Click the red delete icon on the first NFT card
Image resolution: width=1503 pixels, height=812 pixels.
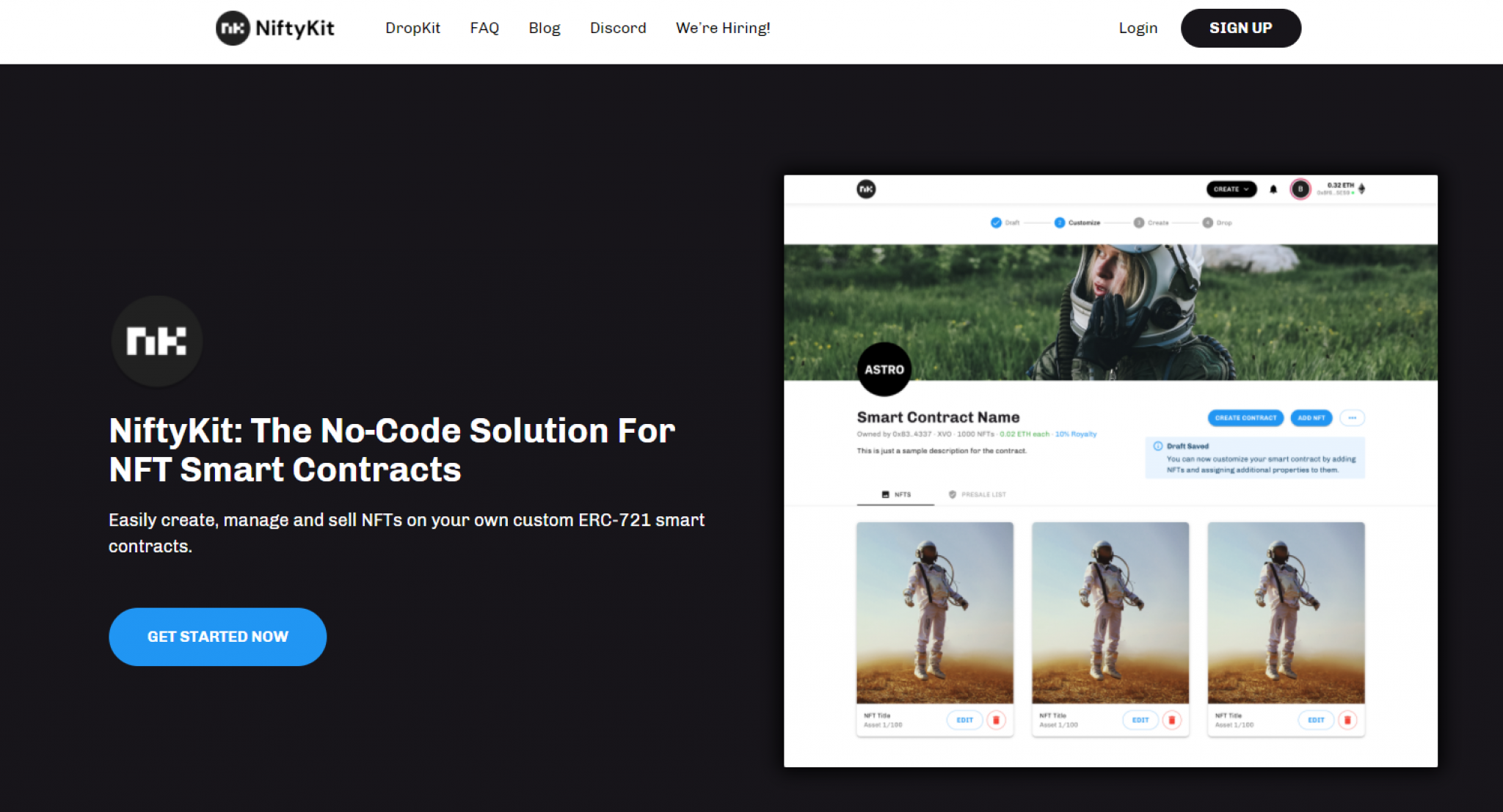click(x=996, y=720)
